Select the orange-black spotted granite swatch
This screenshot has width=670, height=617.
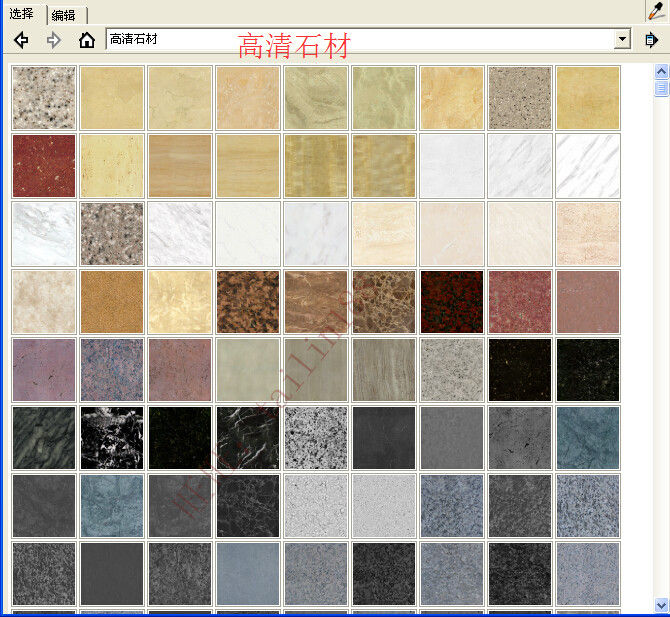coord(248,302)
